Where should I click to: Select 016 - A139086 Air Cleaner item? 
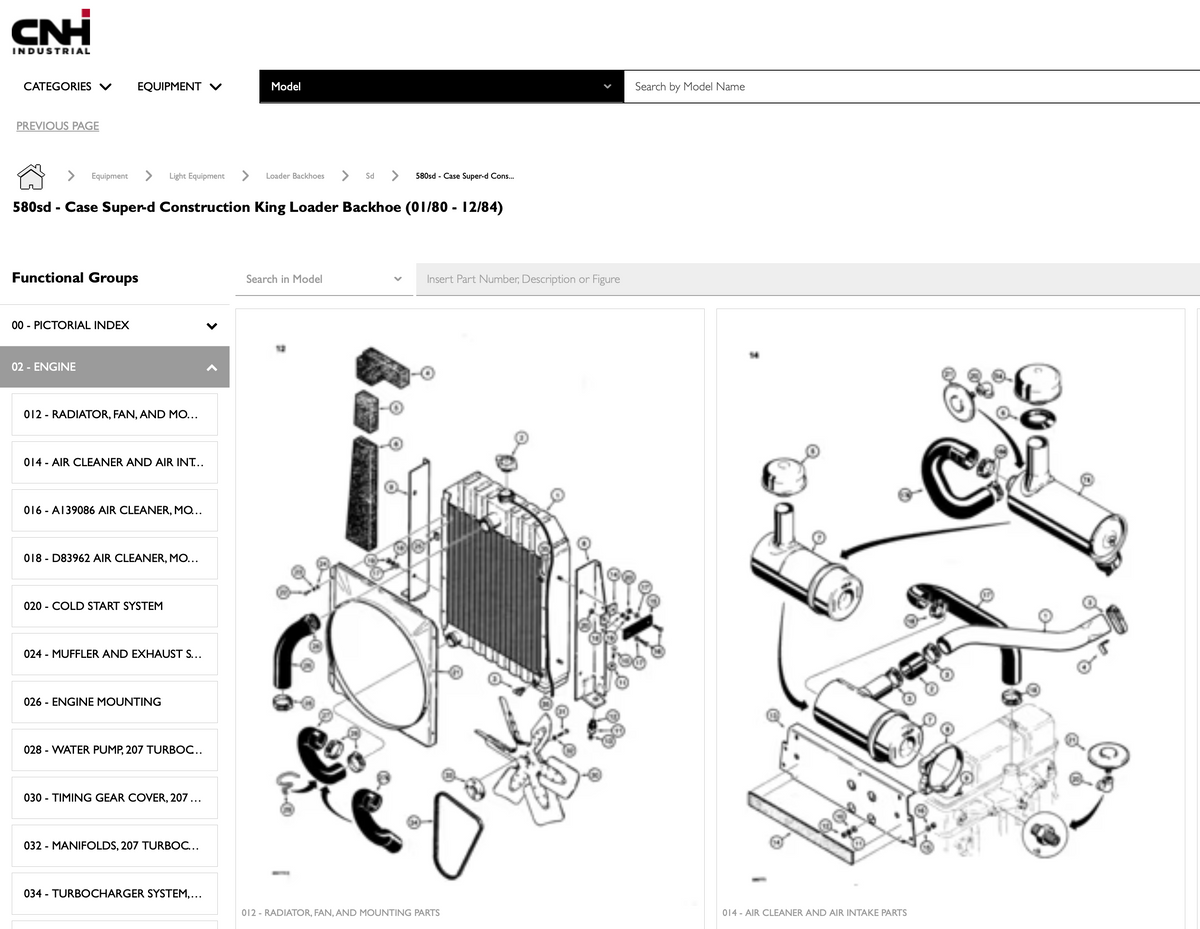[x=115, y=510]
